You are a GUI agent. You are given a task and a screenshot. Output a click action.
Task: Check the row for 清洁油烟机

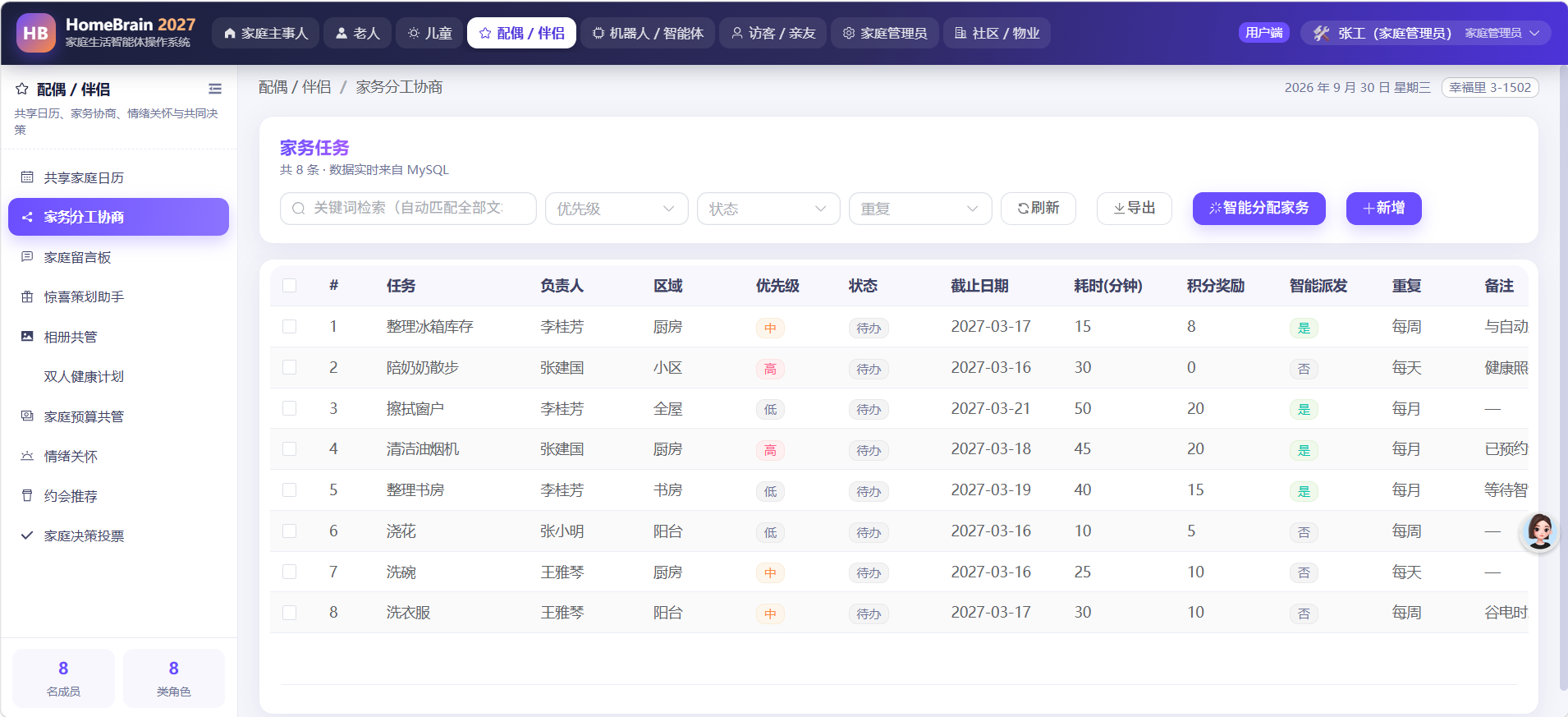289,449
